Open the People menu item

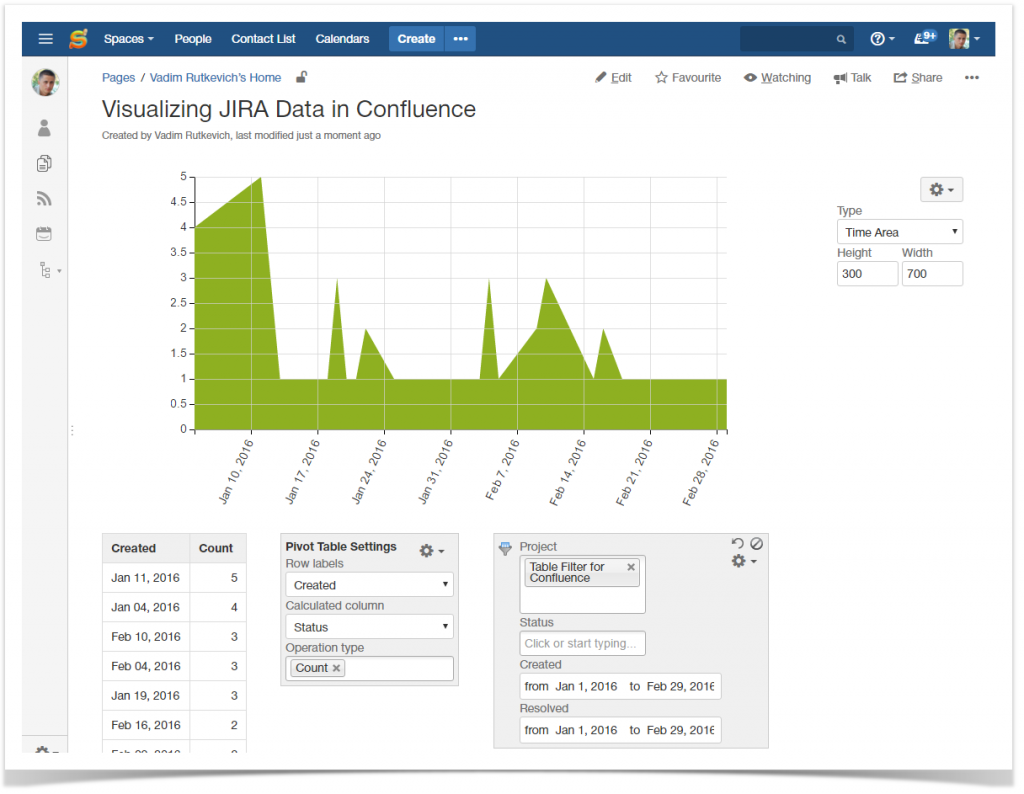click(x=192, y=39)
